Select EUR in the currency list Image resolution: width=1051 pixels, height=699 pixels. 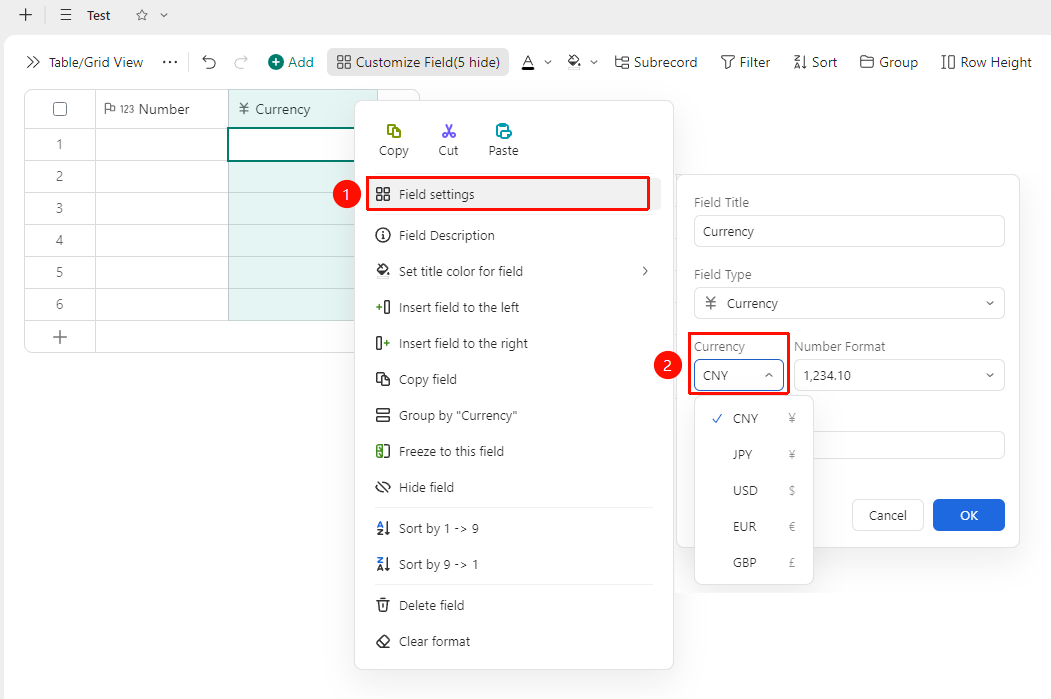click(x=754, y=527)
